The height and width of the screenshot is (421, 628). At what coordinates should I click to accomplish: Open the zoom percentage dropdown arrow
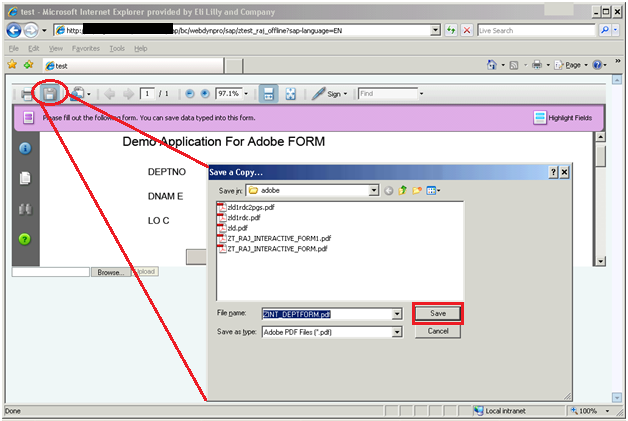click(x=246, y=94)
